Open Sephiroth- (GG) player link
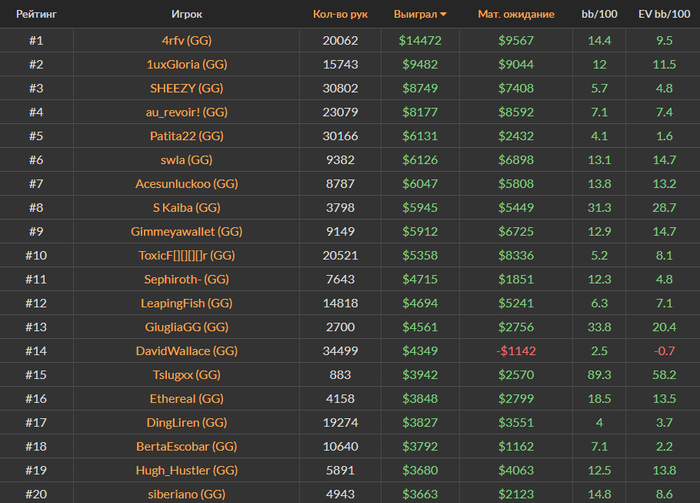The image size is (700, 503). coord(187,279)
